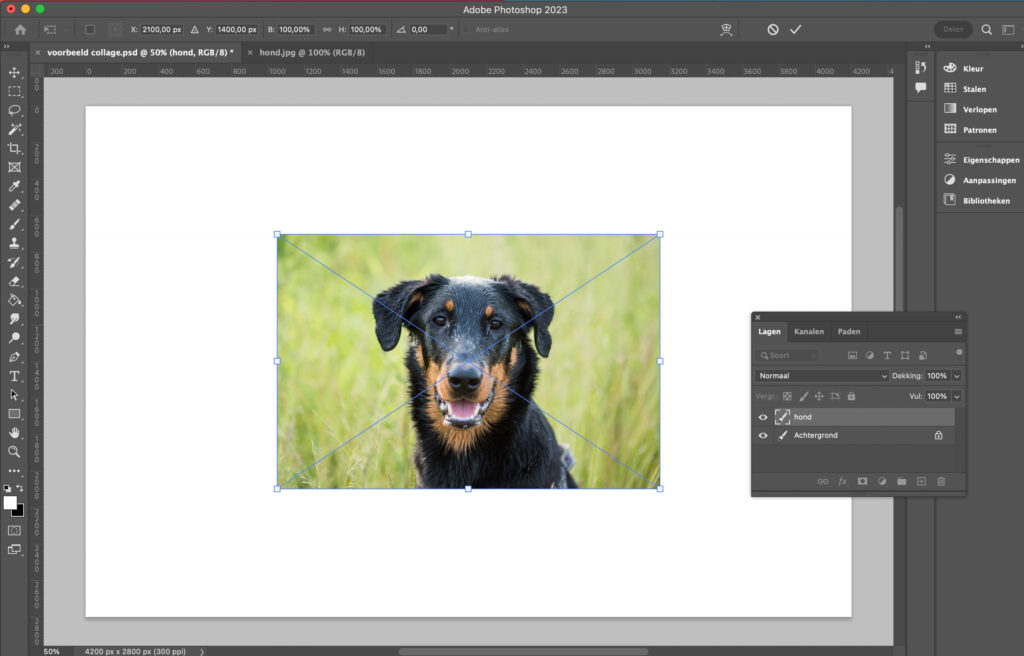The width and height of the screenshot is (1024, 656).
Task: Expand the Dekking opacity dropdown arrow
Action: click(x=957, y=376)
